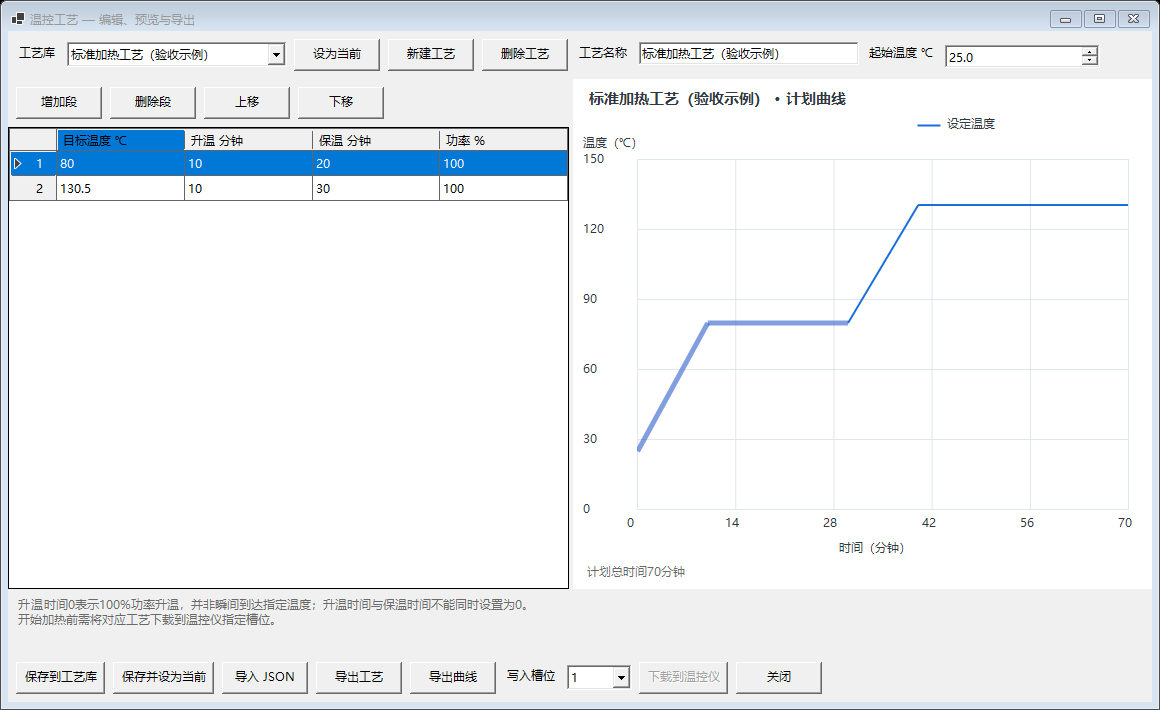
Task: Click the 删除工艺 button
Action: pos(525,54)
